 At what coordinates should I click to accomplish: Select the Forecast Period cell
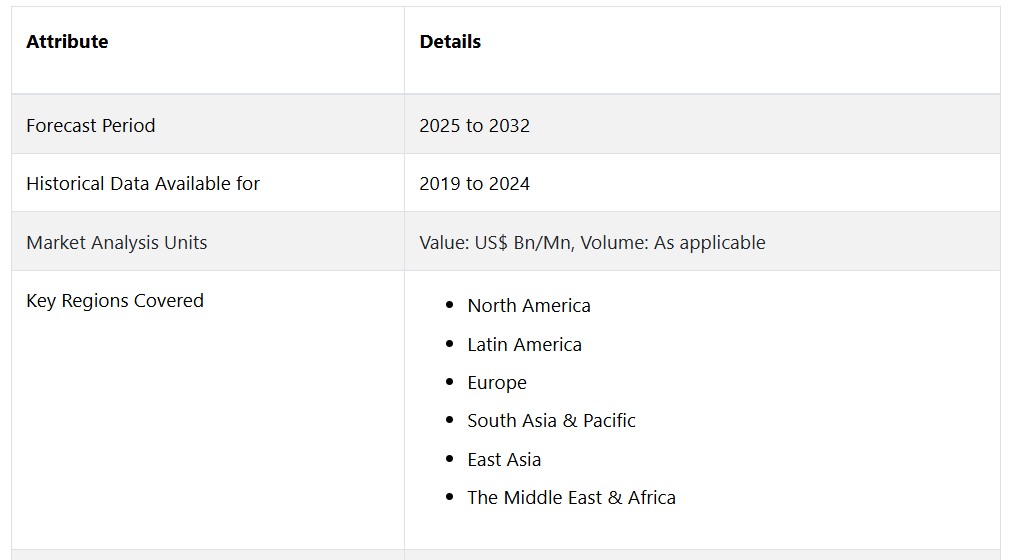tap(91, 126)
